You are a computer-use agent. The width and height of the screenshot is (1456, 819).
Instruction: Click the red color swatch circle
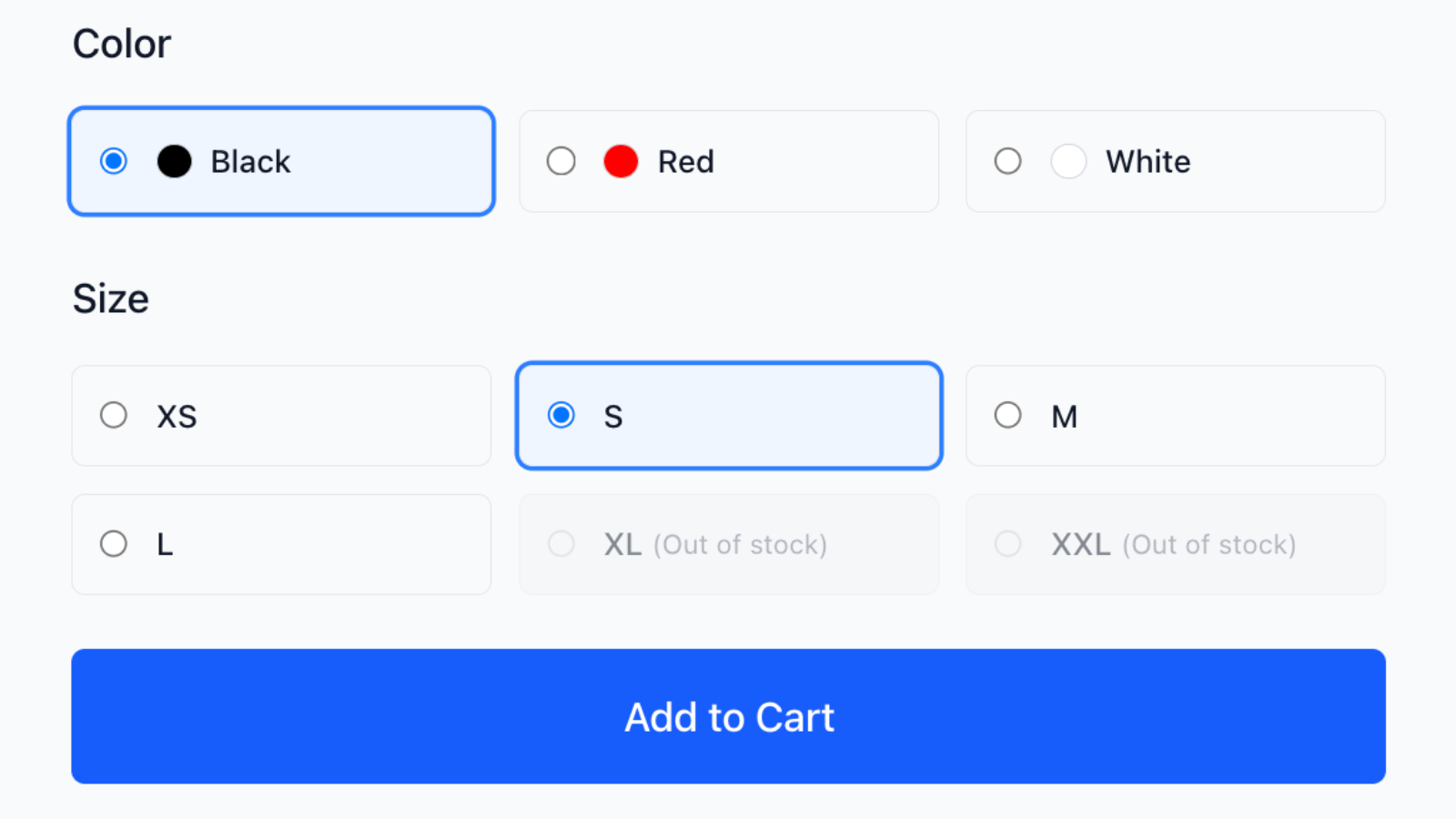[x=621, y=162]
